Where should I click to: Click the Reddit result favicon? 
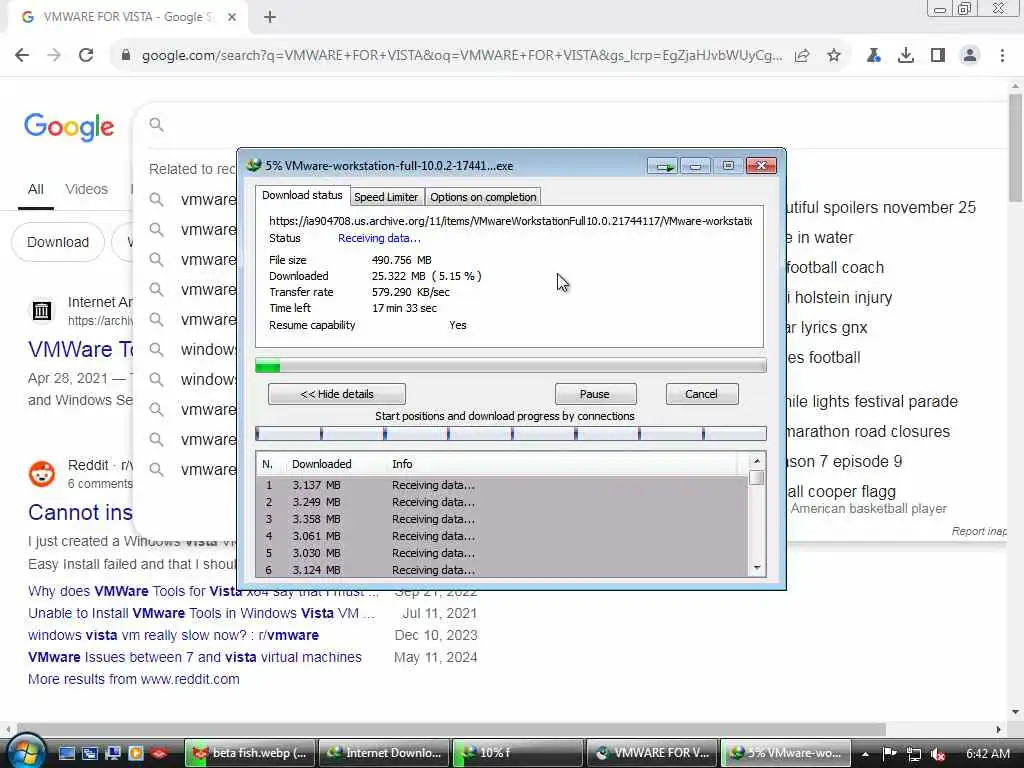42,474
